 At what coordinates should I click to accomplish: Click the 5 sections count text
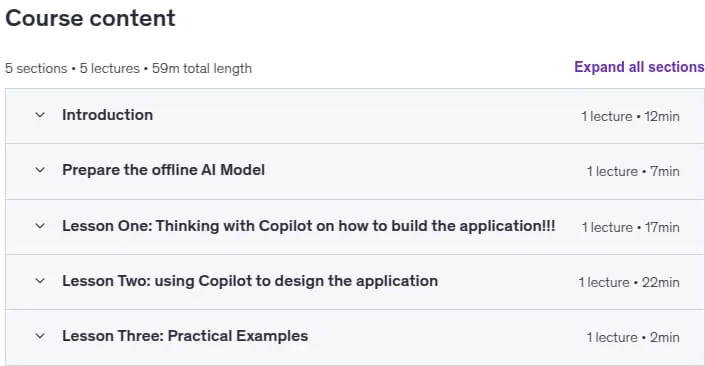(x=36, y=68)
